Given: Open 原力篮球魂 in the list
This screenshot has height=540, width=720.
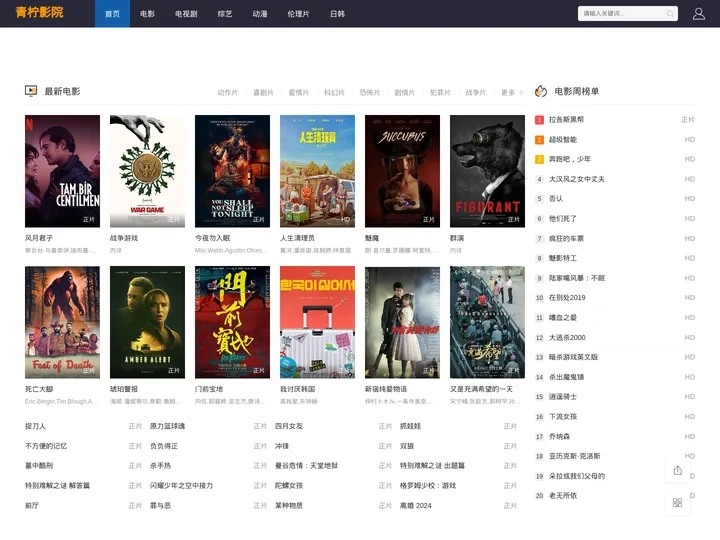Looking at the screenshot, I should pos(167,426).
